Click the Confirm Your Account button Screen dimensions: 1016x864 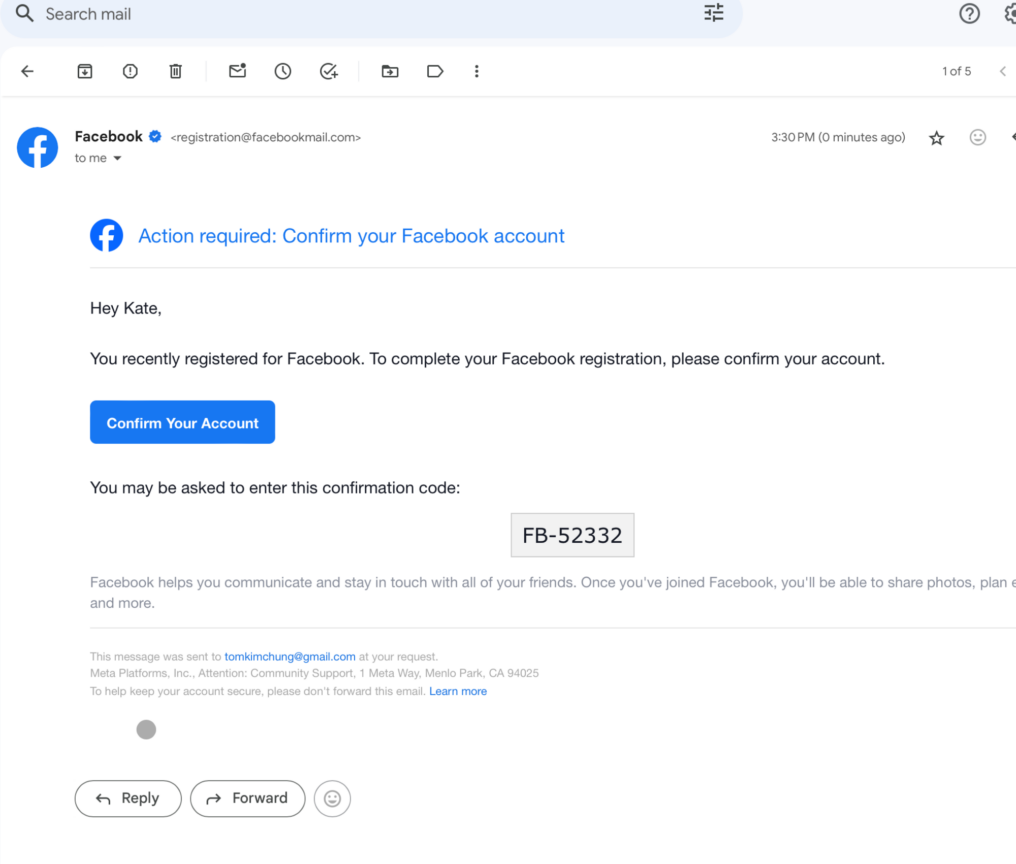(182, 421)
